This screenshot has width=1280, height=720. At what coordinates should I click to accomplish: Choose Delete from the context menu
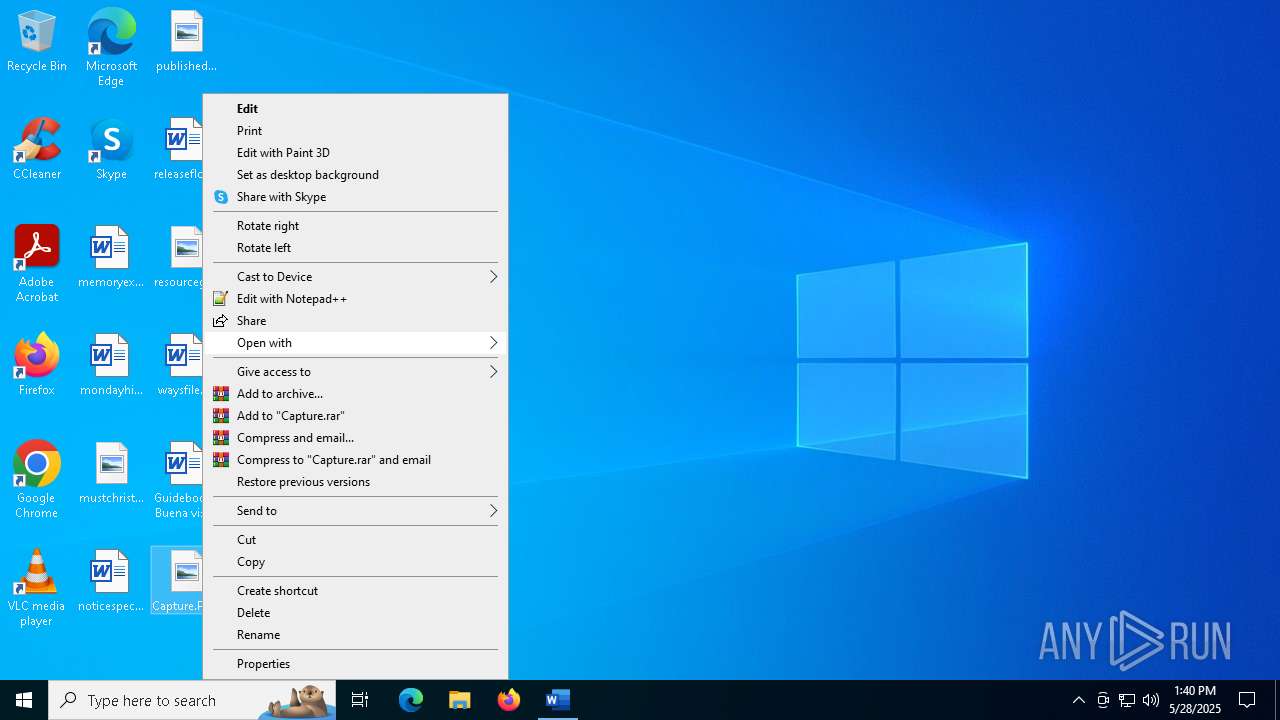click(355, 613)
